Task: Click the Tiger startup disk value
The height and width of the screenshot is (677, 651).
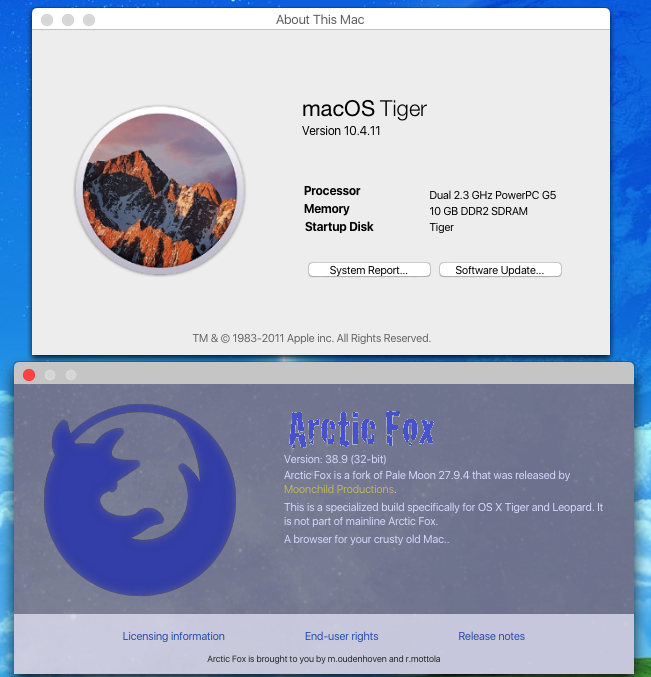Action: pyautogui.click(x=441, y=227)
